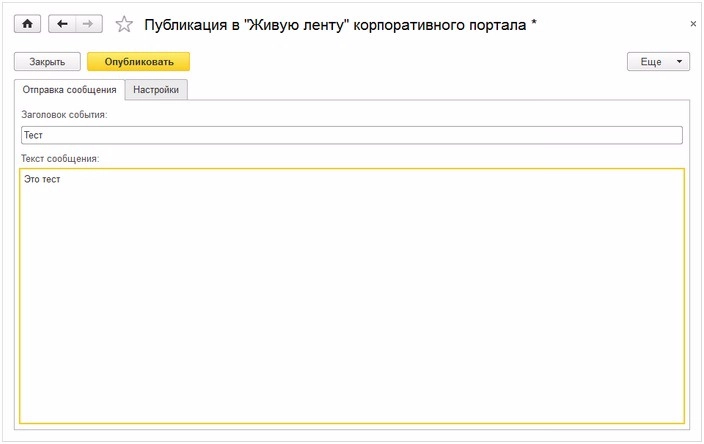This screenshot has height=444, width=704.
Task: Close the form with the X icon
Action: 694,23
